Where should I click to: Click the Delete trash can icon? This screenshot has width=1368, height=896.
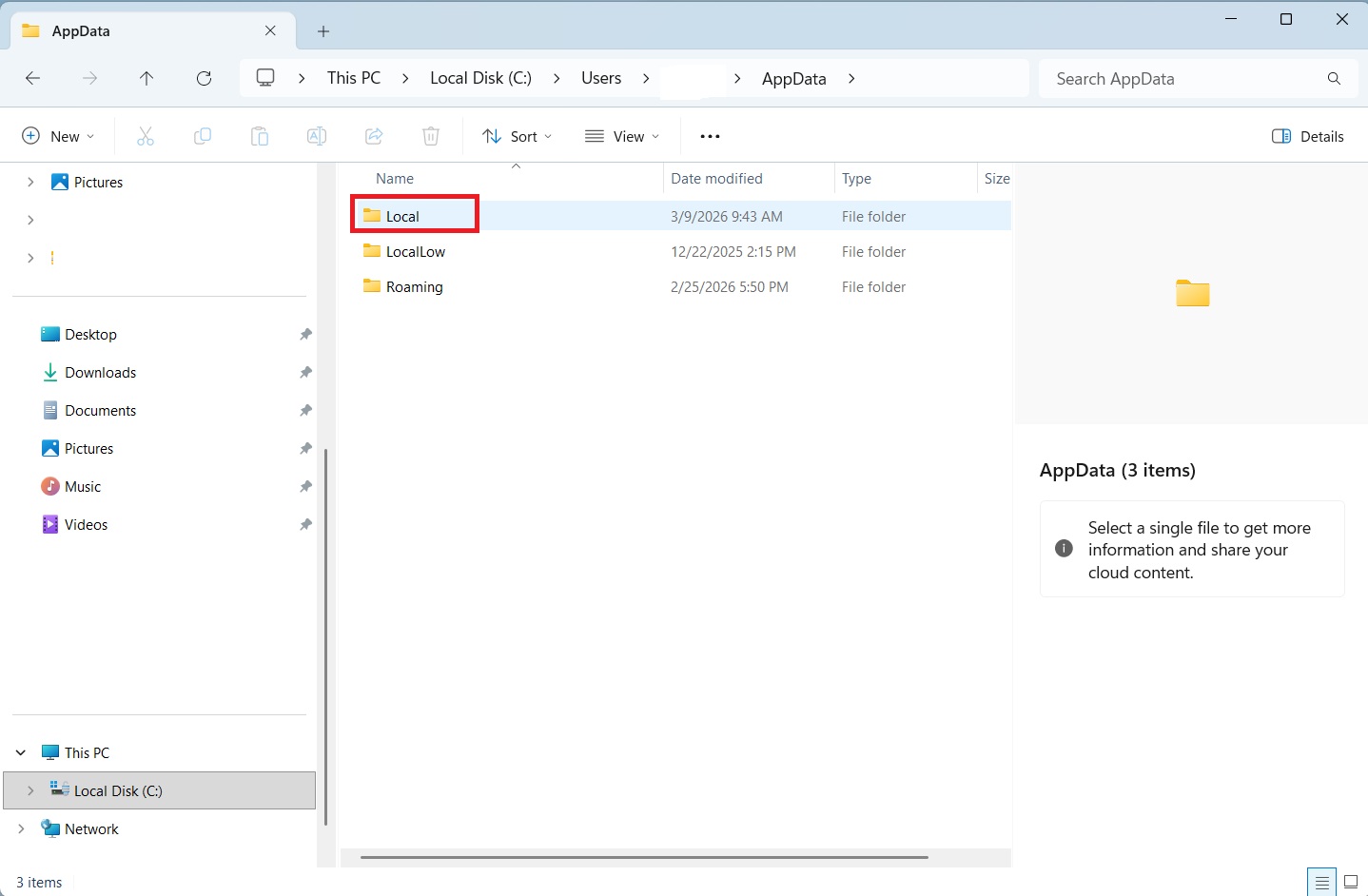point(431,137)
